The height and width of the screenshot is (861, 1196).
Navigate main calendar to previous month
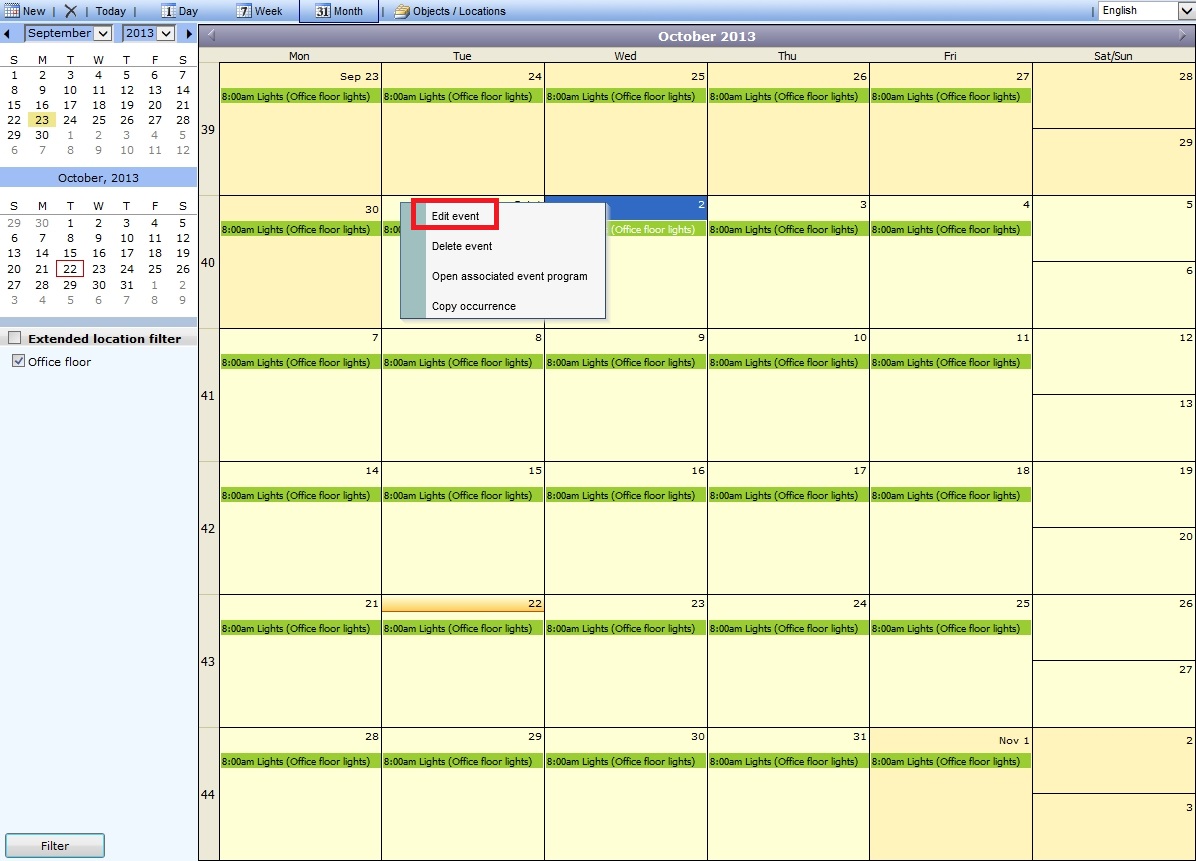pos(211,36)
